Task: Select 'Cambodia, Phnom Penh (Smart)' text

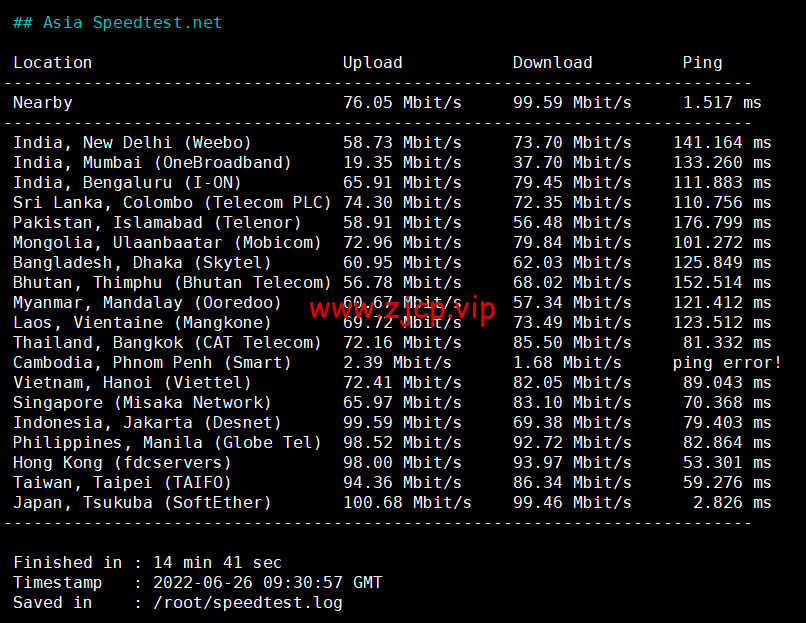Action: 152,363
